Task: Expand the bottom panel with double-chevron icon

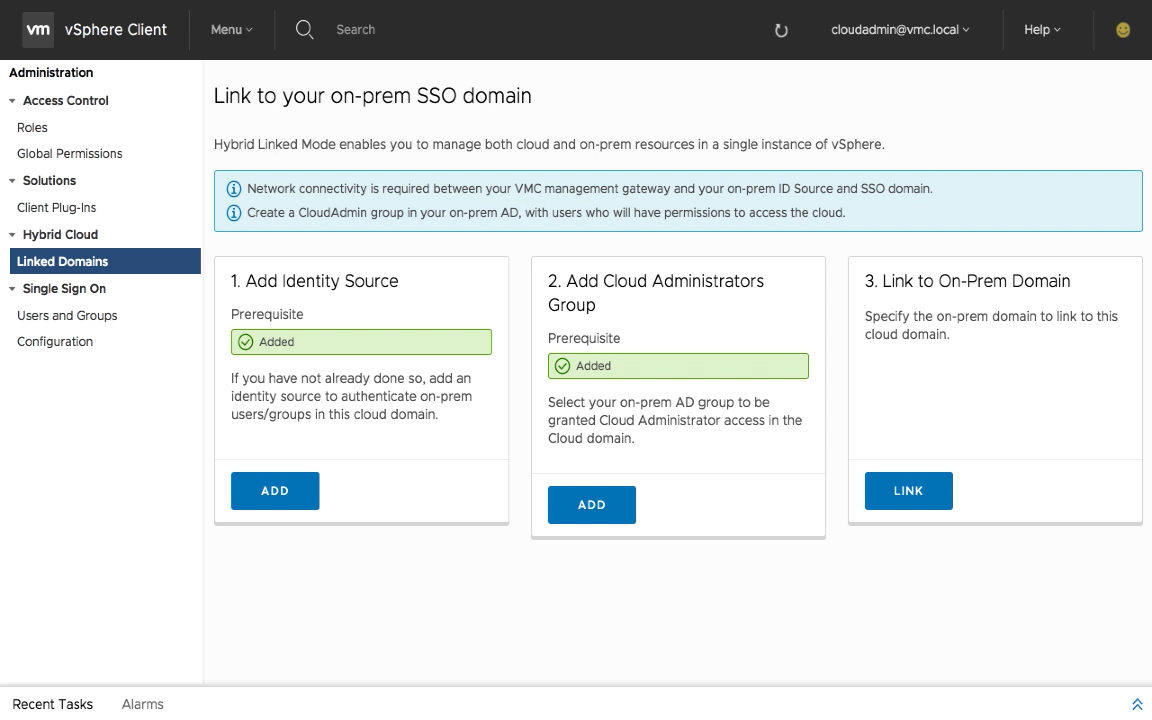Action: tap(1136, 704)
